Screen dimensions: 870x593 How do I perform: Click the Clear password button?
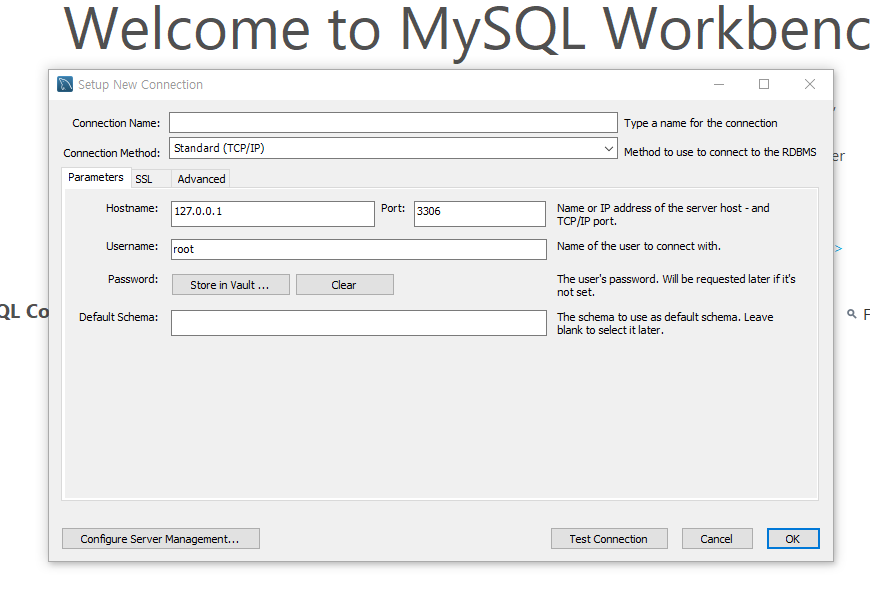[345, 285]
